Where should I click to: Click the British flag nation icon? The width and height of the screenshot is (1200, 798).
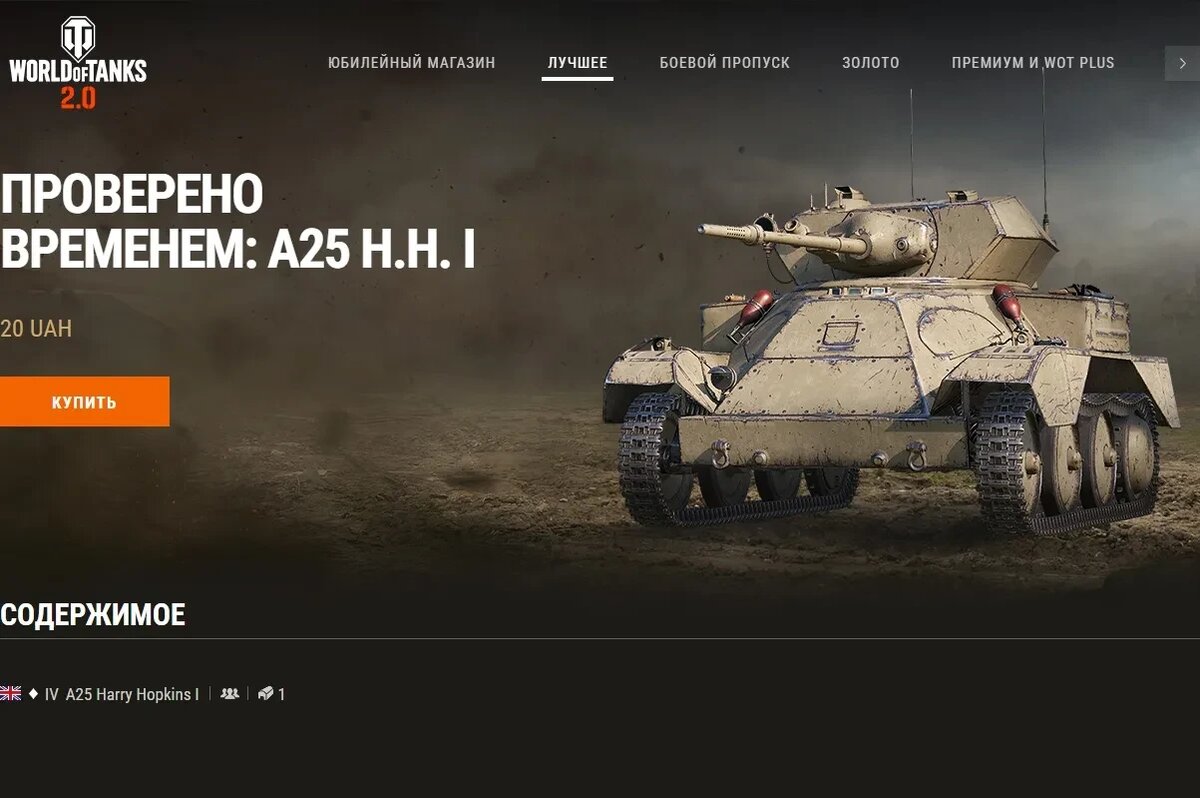[x=11, y=694]
